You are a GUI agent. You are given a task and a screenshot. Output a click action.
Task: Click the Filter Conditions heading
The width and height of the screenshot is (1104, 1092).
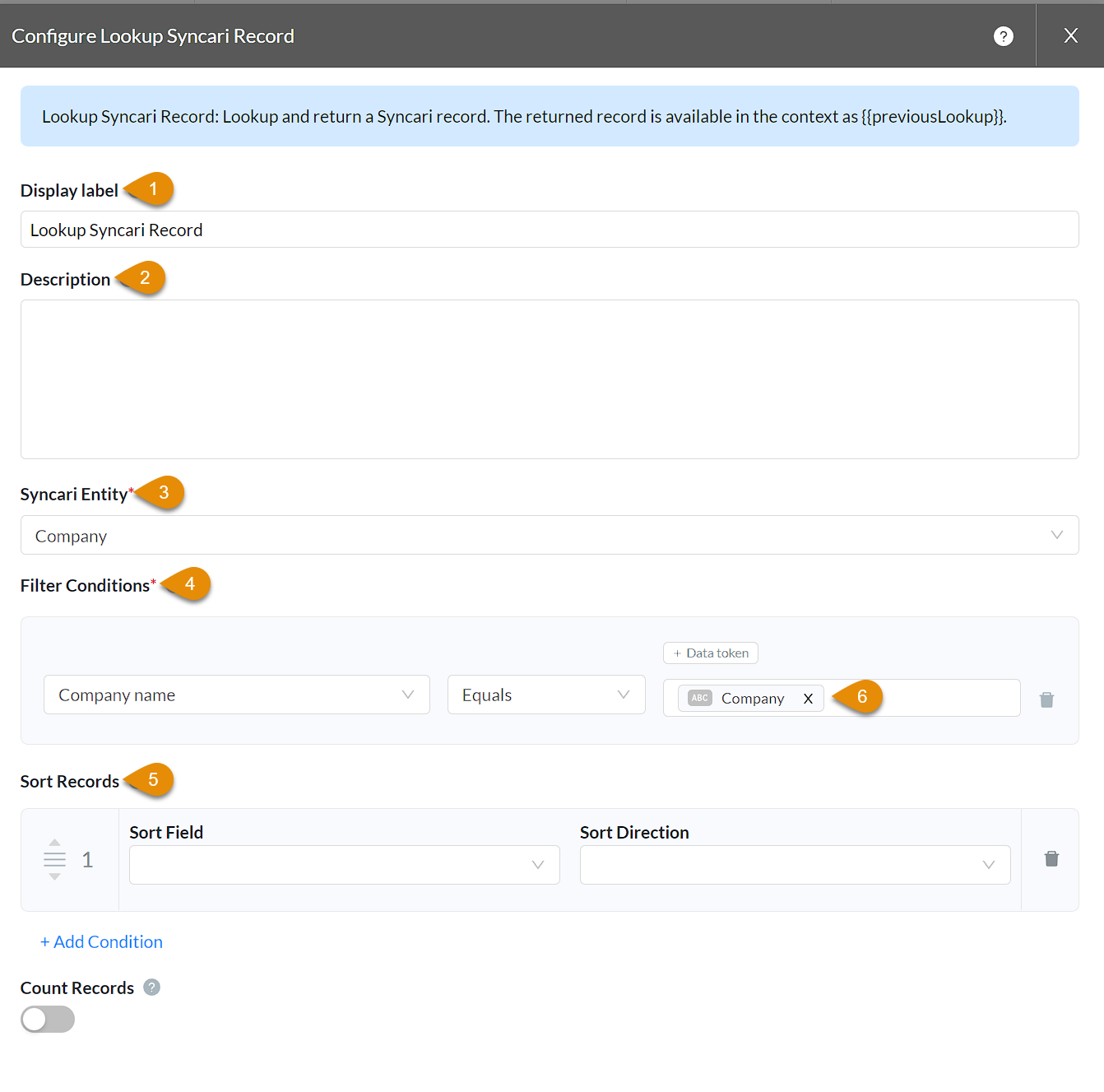pyautogui.click(x=85, y=586)
